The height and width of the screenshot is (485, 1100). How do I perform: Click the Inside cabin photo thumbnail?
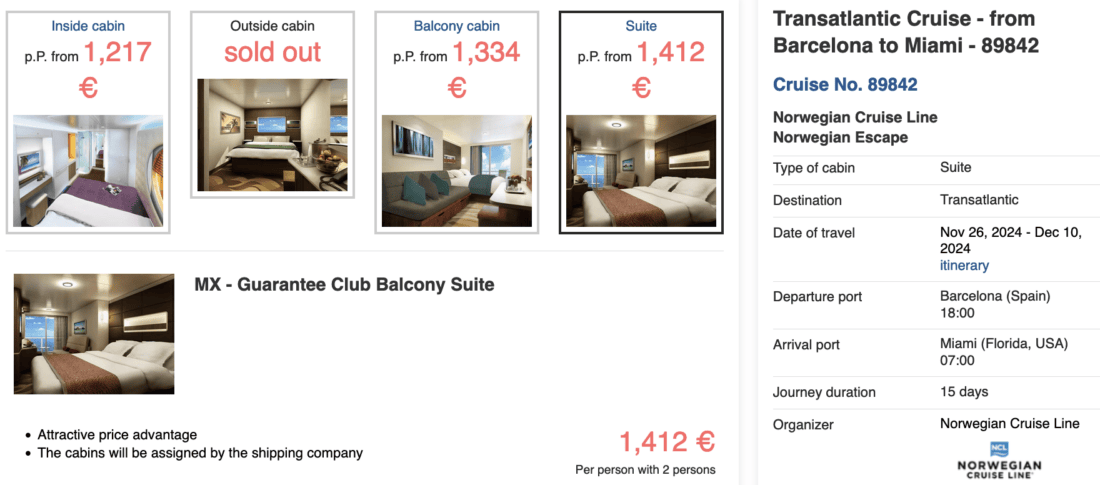(x=88, y=171)
